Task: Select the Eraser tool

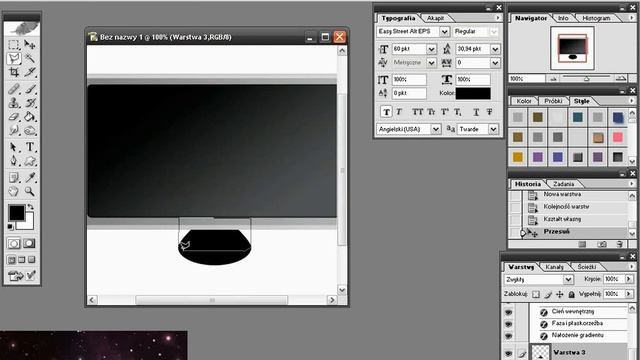Action: tap(14, 117)
